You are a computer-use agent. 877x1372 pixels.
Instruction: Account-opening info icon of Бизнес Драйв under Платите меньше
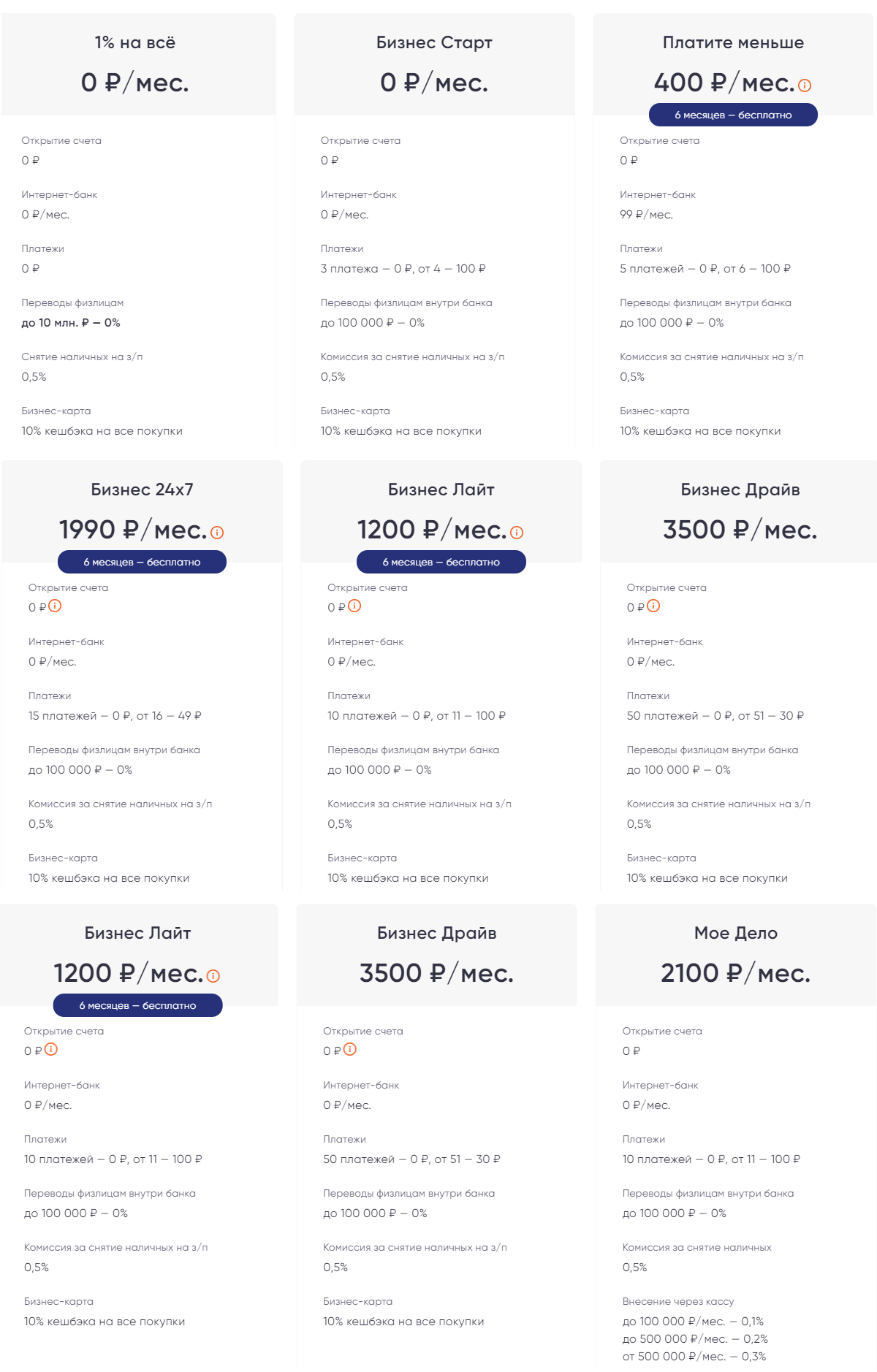(653, 606)
